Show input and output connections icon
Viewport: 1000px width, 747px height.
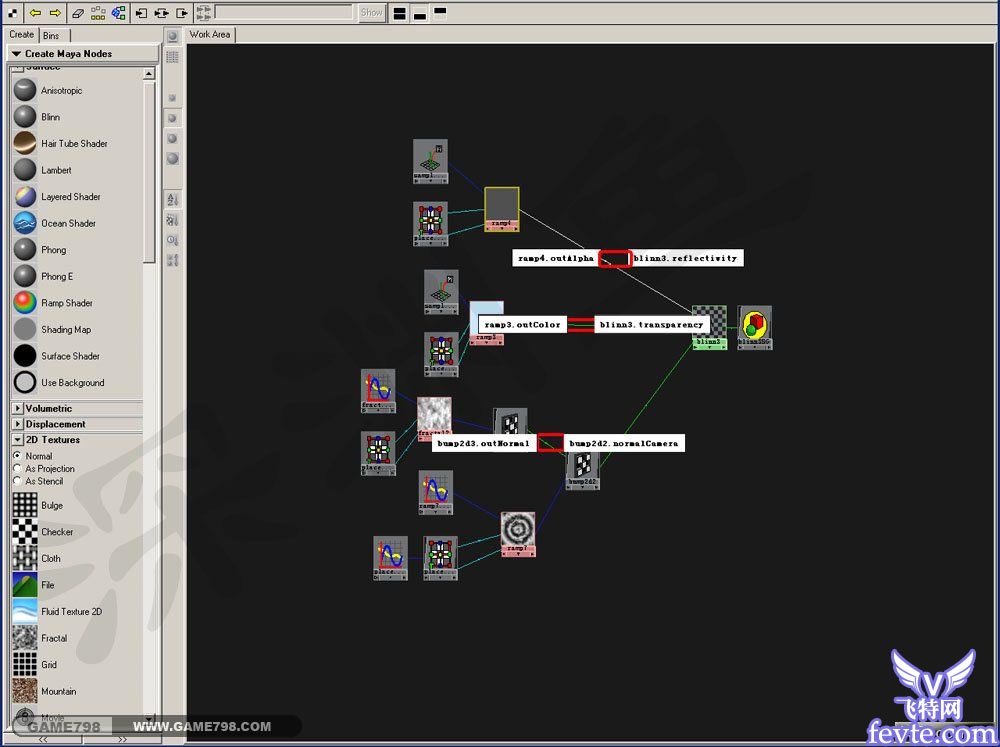[x=161, y=13]
